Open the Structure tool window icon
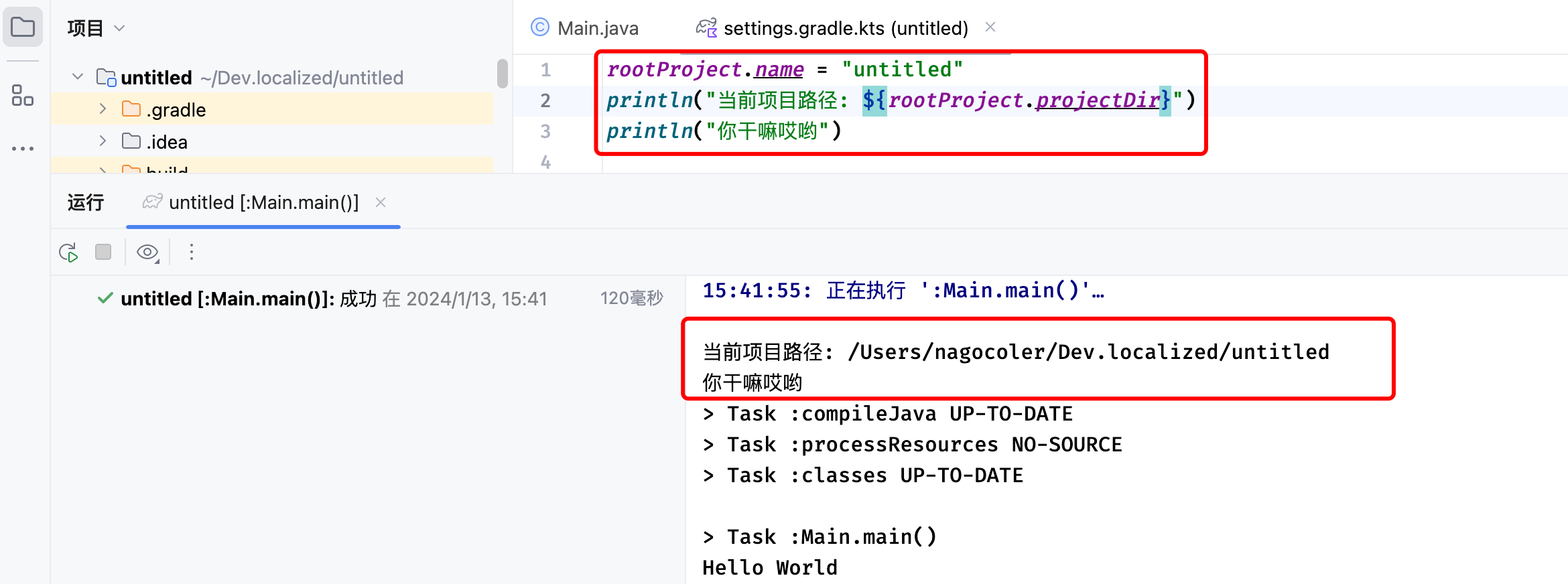Image resolution: width=1568 pixels, height=584 pixels. pyautogui.click(x=23, y=96)
